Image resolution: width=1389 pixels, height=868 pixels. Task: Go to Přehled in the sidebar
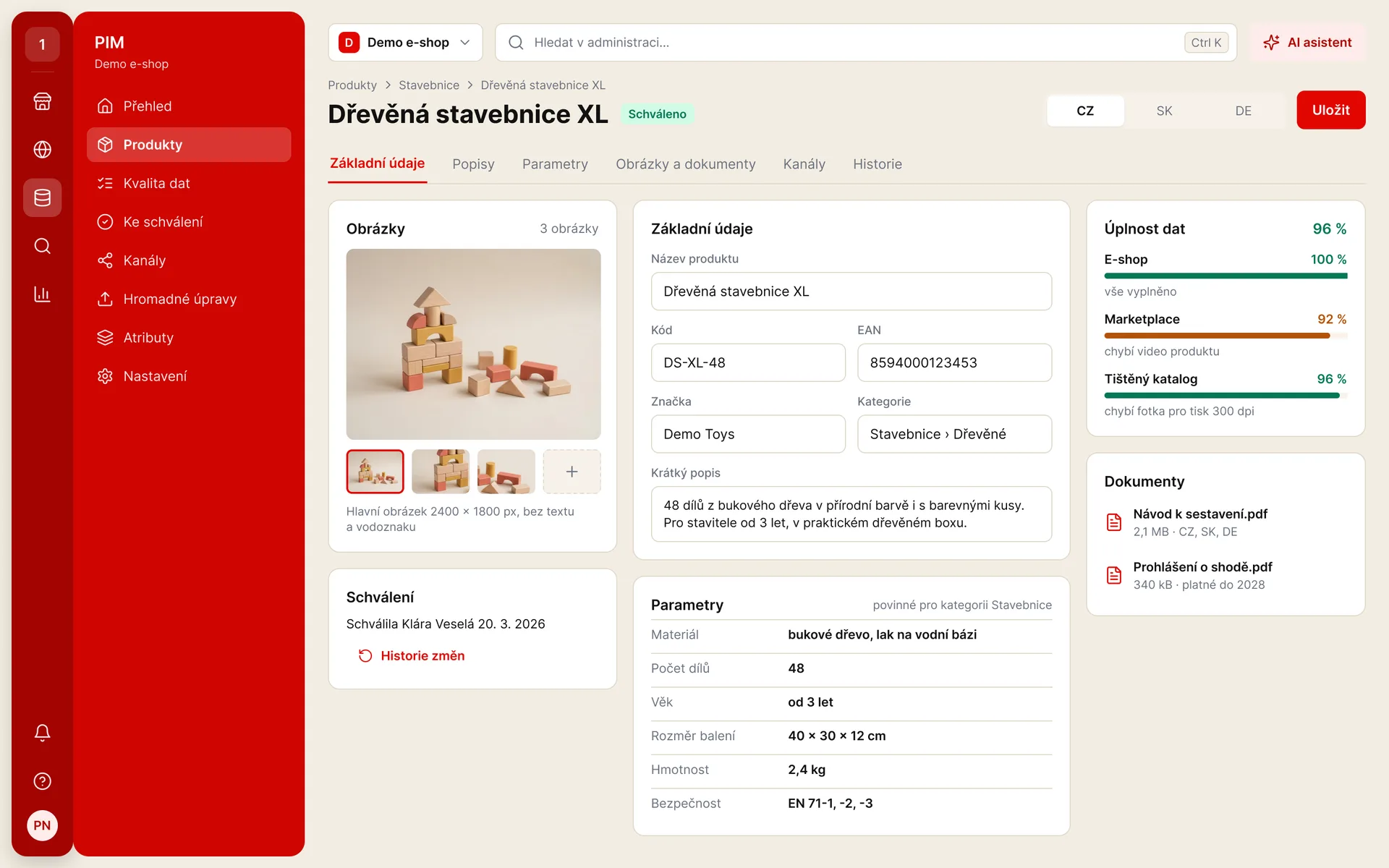[x=189, y=106]
